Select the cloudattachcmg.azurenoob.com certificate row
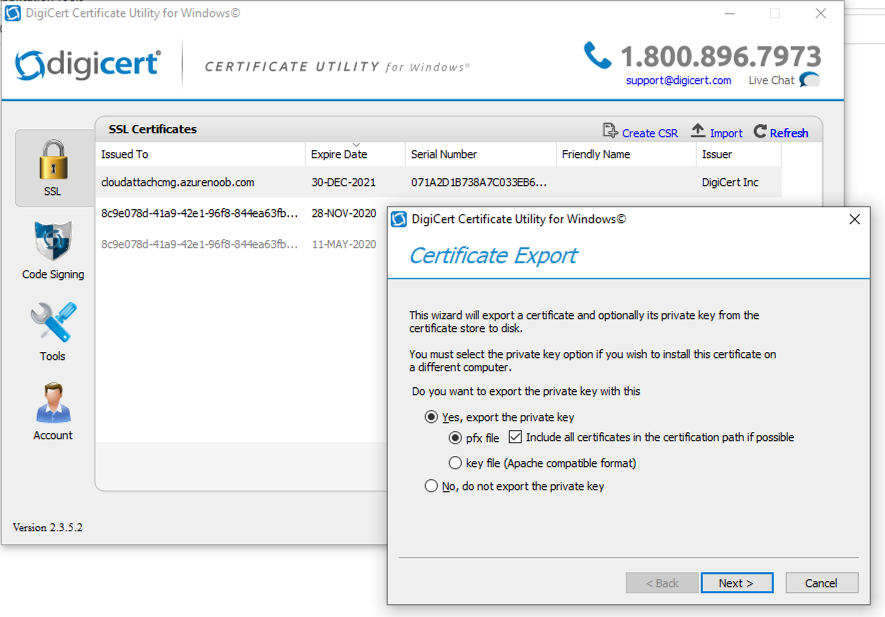This screenshot has height=617, width=885. (439, 182)
